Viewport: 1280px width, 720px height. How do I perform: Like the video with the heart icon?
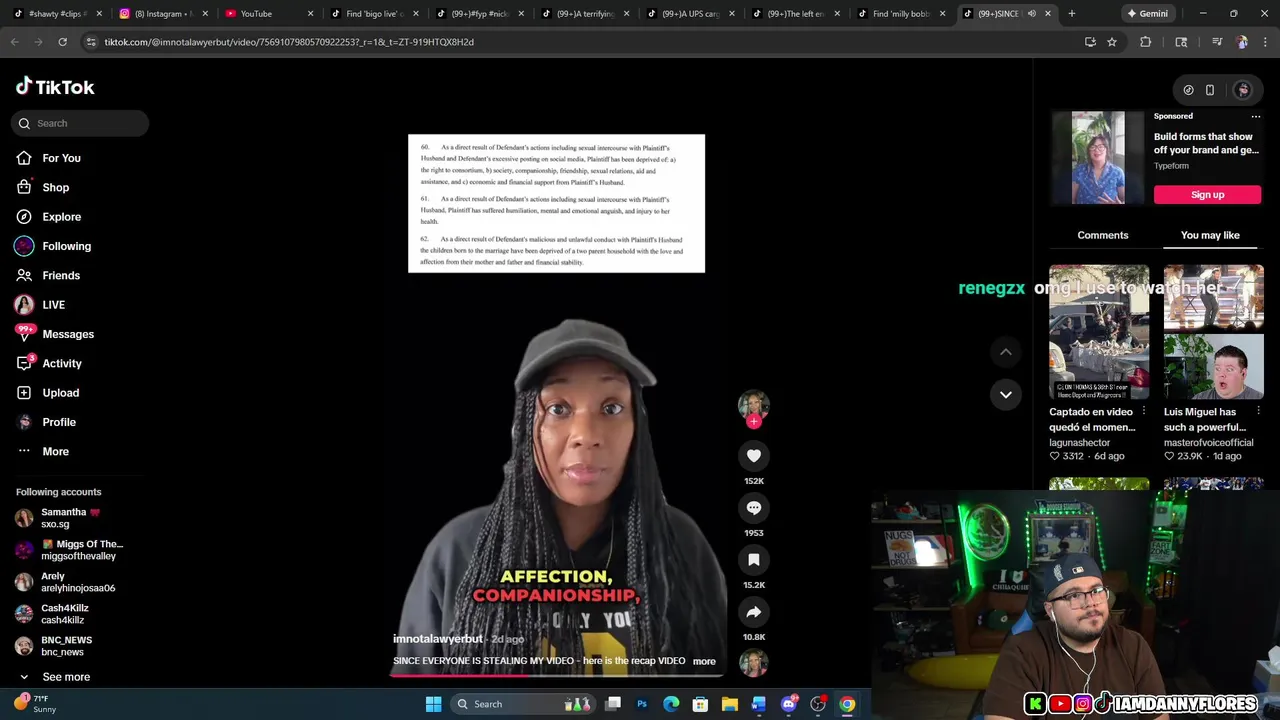point(754,456)
